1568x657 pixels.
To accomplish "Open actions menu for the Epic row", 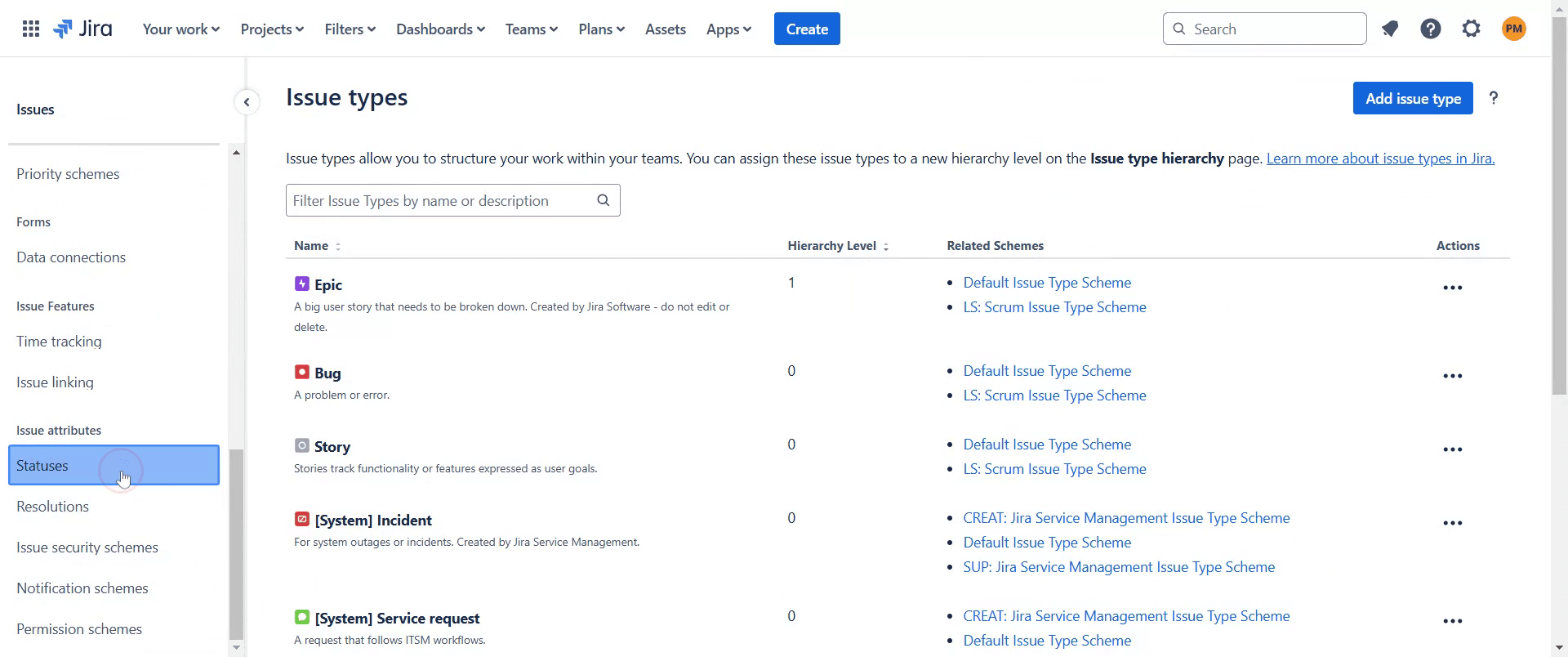I will pos(1452,288).
